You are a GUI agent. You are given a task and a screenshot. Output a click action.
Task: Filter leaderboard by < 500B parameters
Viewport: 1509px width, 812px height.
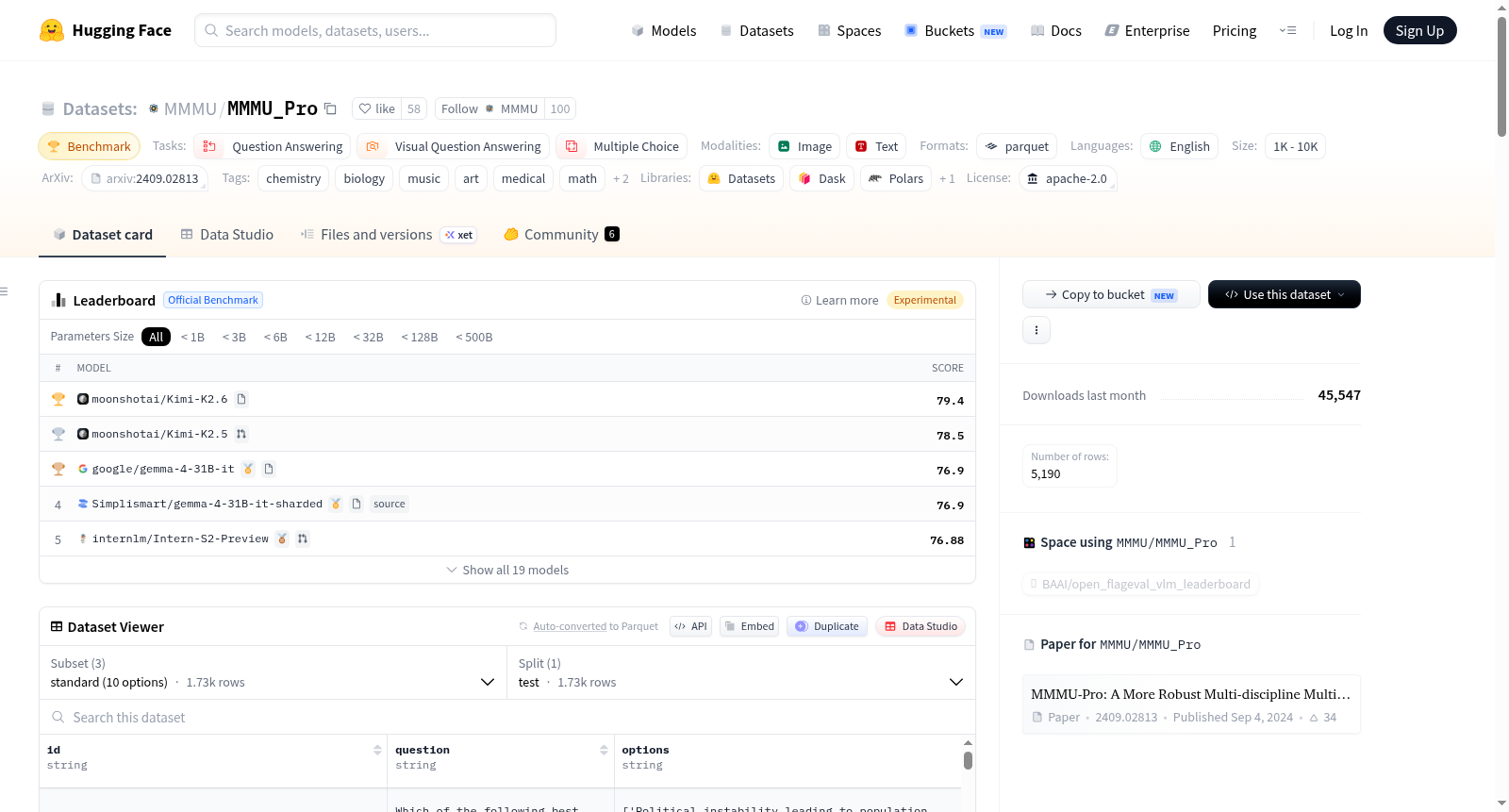coord(474,337)
